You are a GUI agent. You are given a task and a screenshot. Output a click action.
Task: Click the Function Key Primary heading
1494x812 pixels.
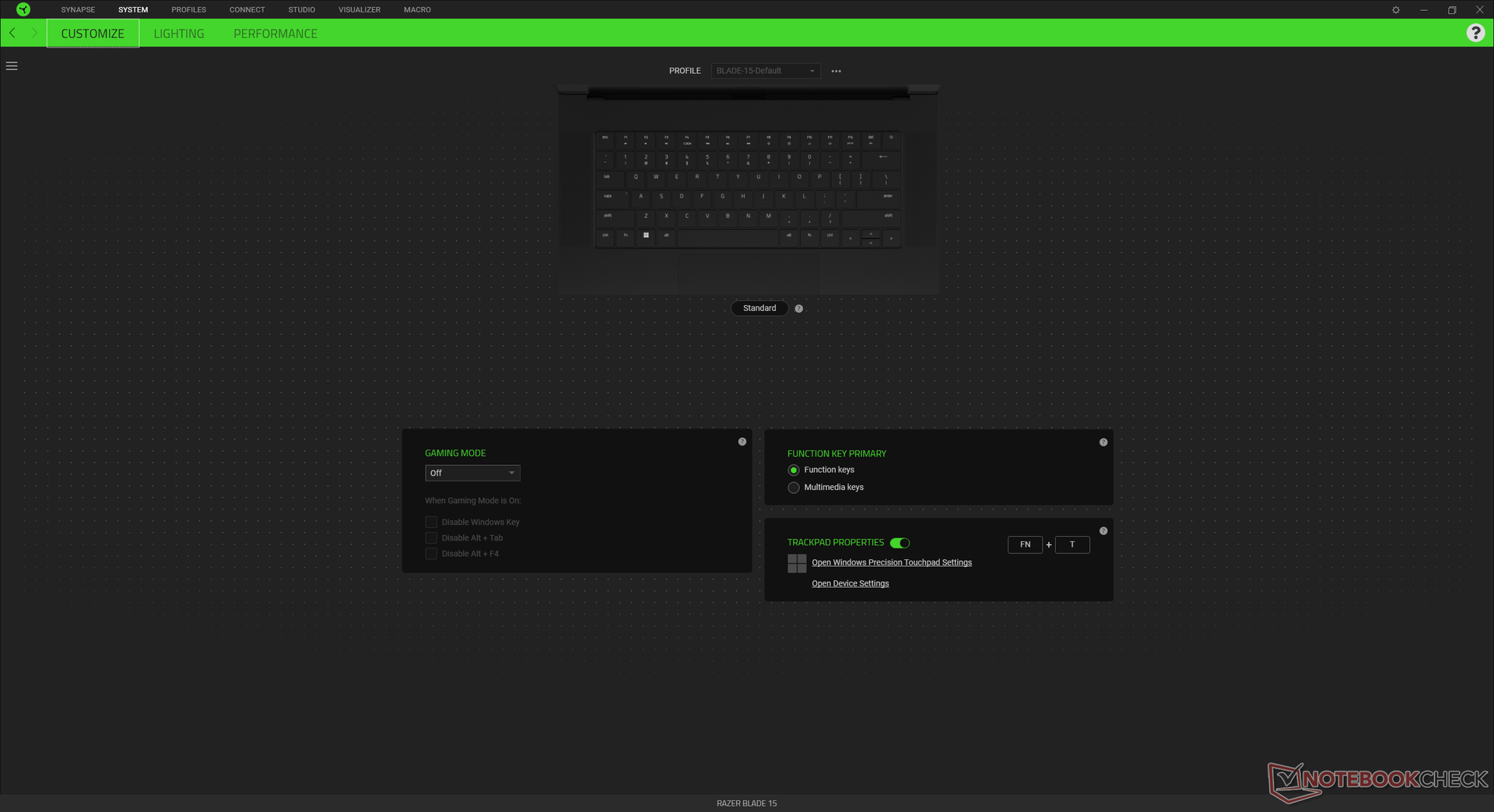click(836, 453)
